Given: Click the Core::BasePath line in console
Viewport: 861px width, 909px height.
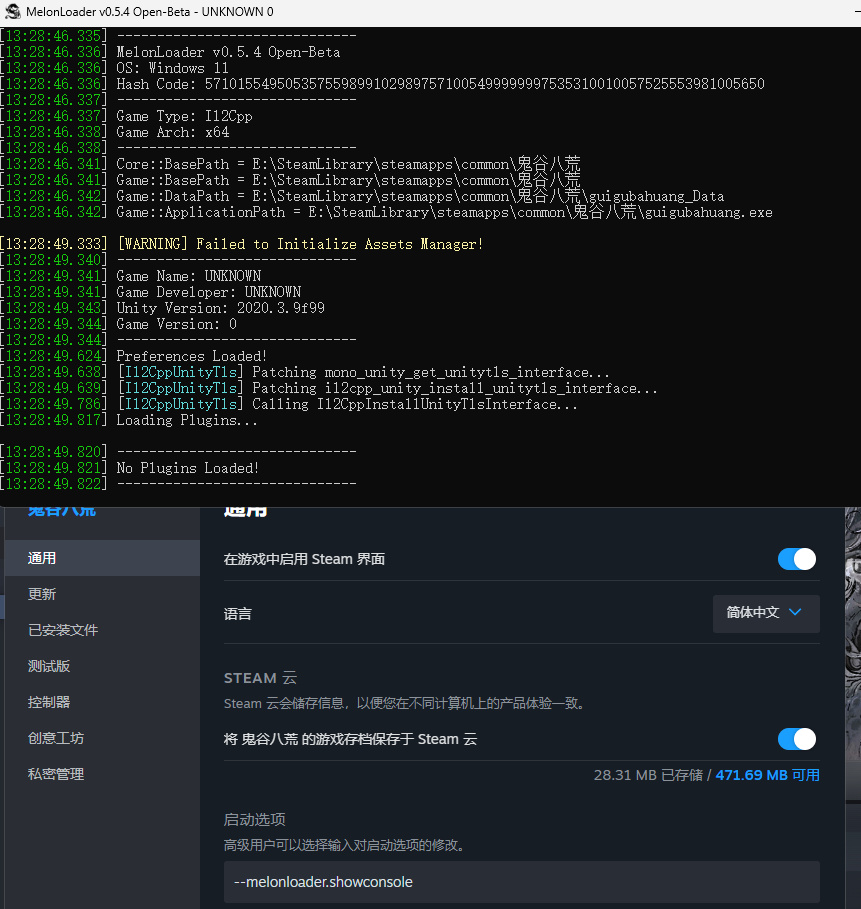Looking at the screenshot, I should [348, 164].
